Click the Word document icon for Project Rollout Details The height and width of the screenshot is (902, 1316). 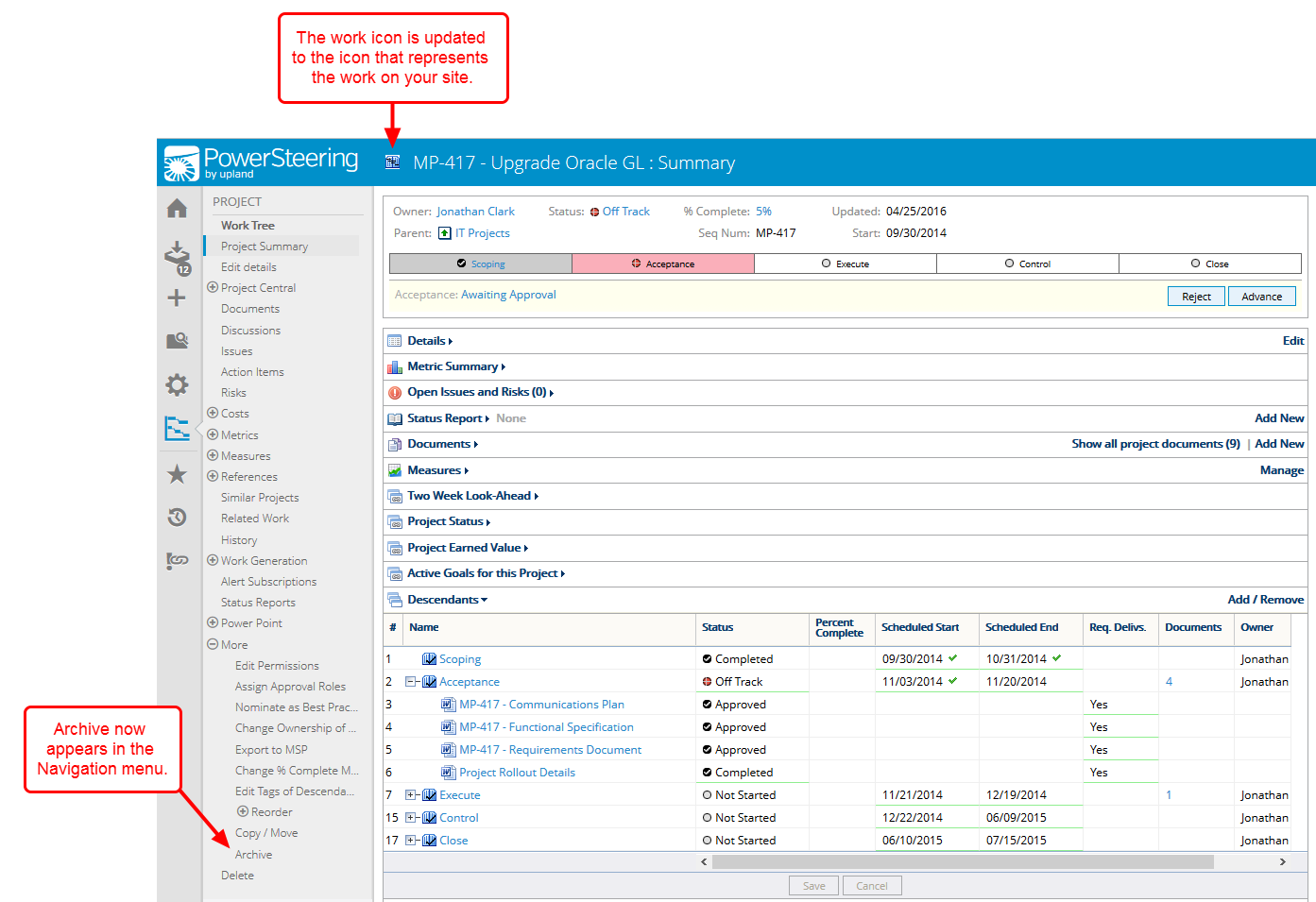point(449,773)
